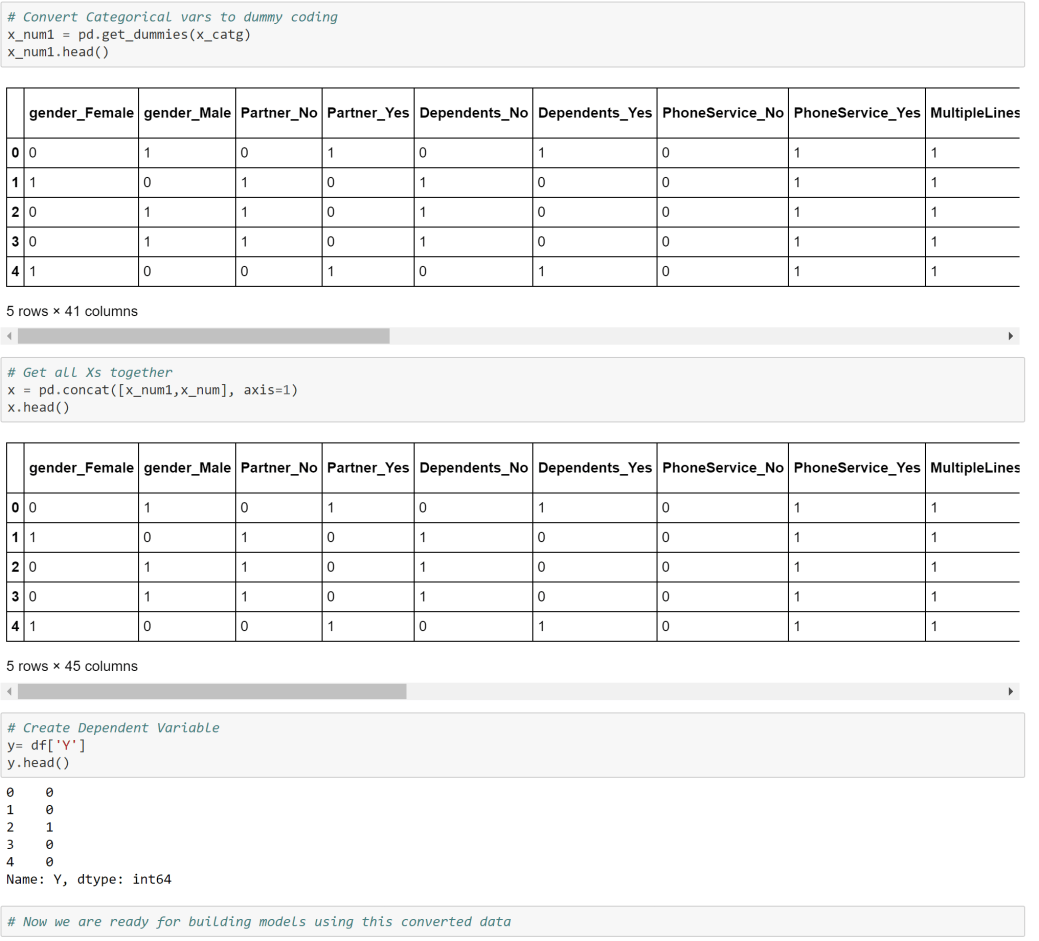Click the line x_num1 = pd.get_dummies(x_catg)

tap(129, 34)
